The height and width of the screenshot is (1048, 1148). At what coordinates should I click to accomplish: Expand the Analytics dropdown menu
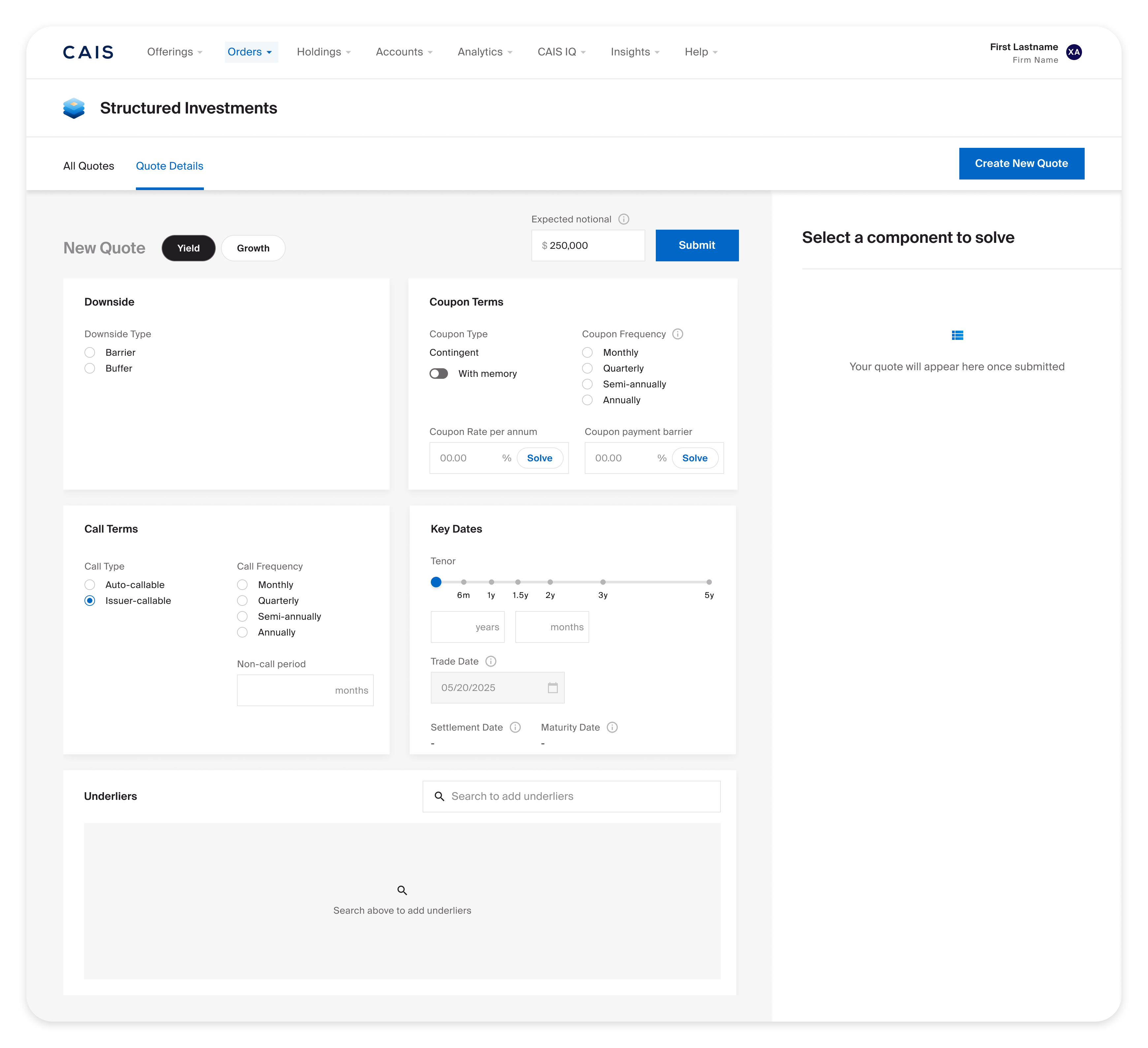(x=485, y=52)
